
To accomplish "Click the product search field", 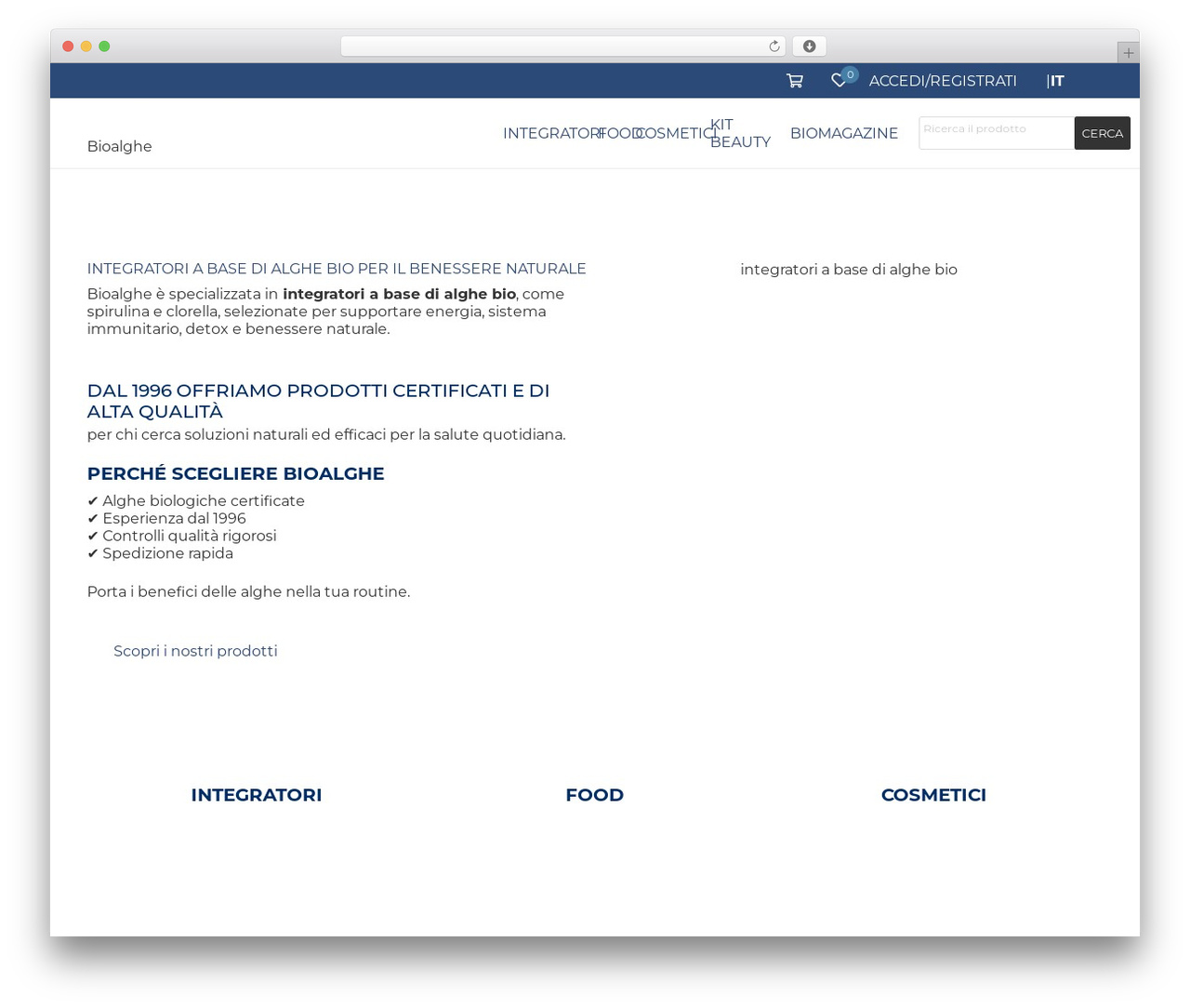I will (x=997, y=133).
